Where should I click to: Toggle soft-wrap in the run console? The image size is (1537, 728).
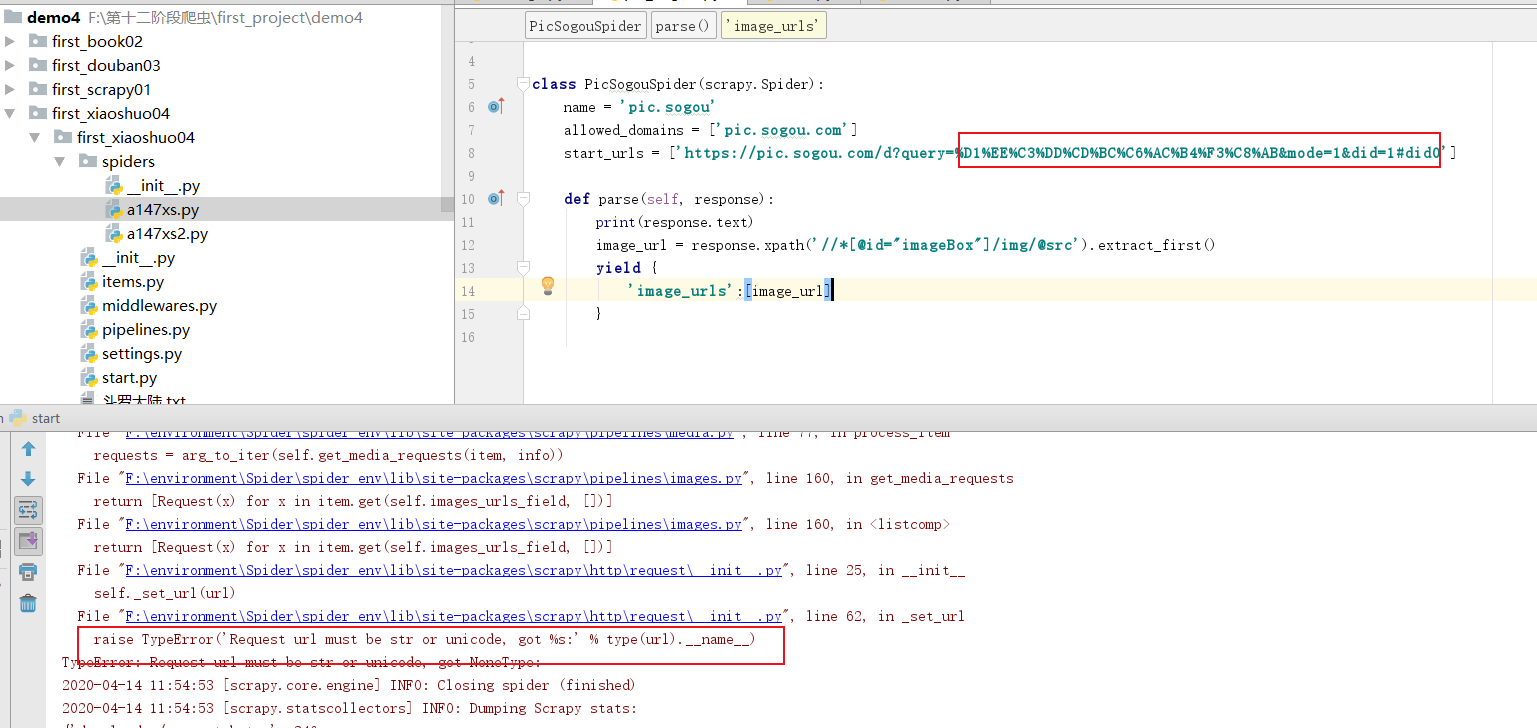(28, 510)
